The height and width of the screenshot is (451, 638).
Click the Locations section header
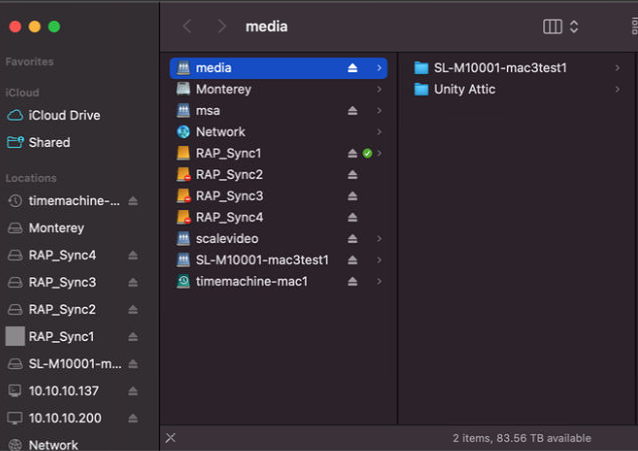pos(31,178)
